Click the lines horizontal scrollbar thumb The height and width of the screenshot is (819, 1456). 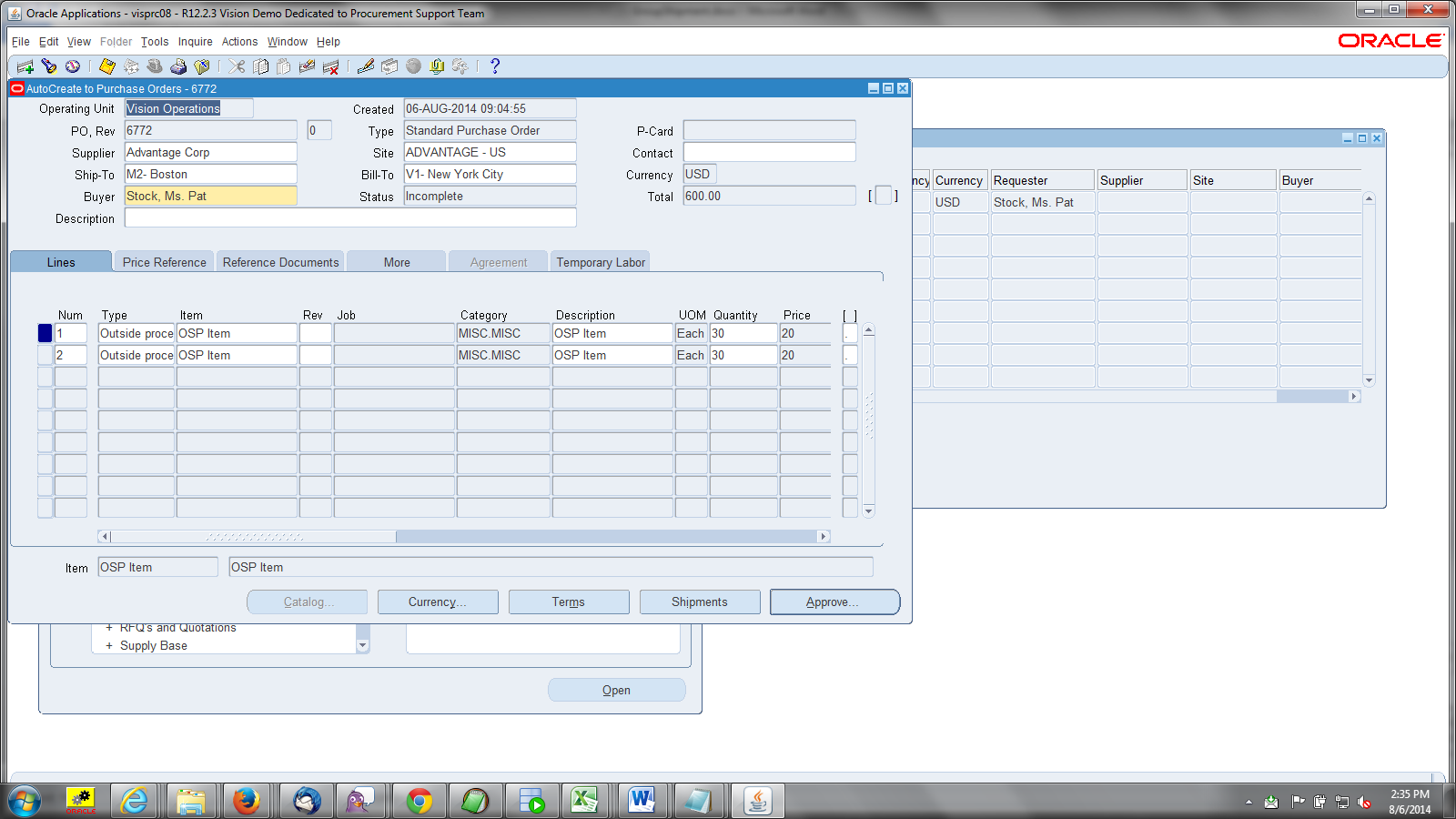point(254,537)
